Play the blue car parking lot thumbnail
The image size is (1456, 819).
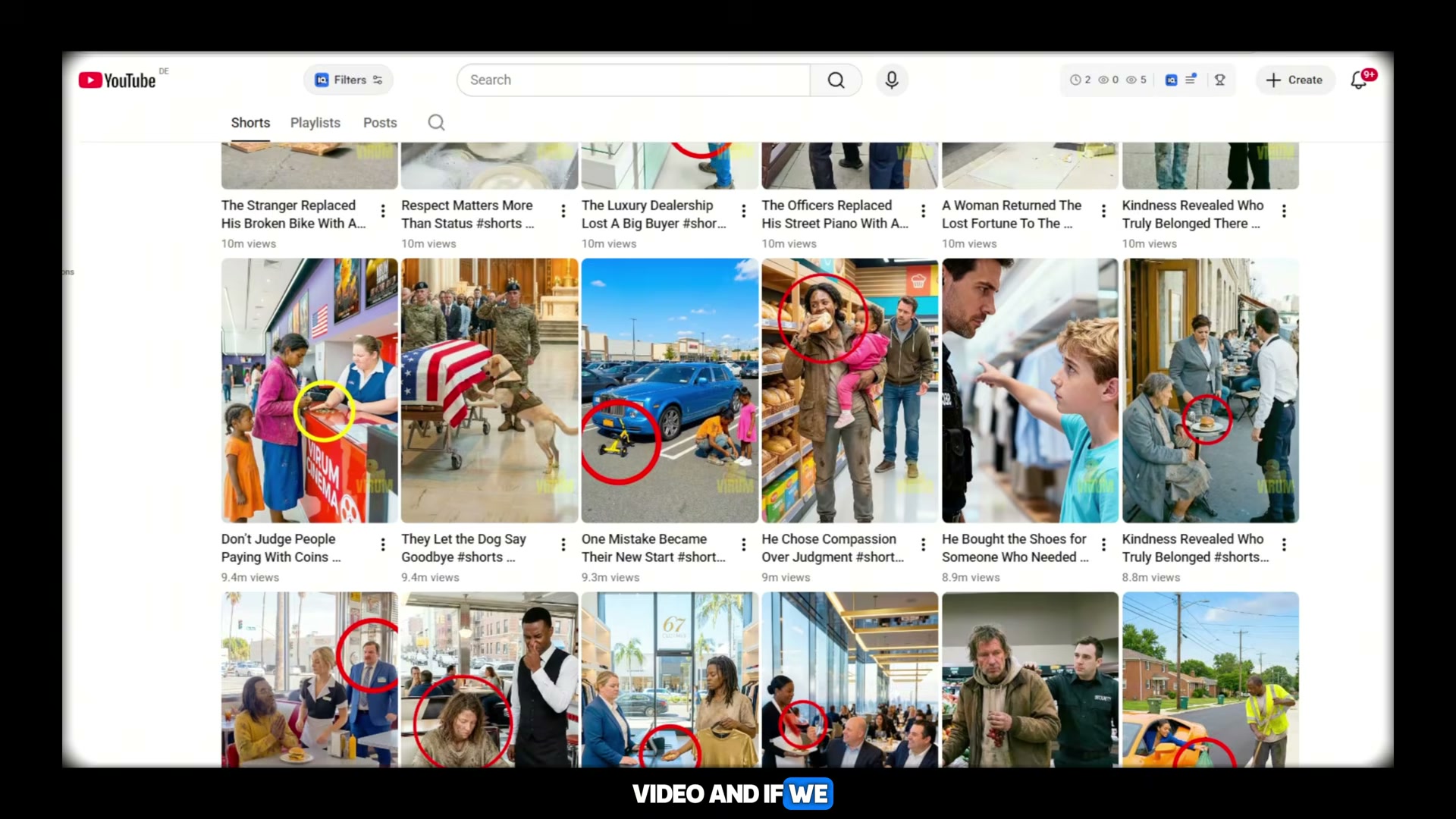(x=670, y=391)
